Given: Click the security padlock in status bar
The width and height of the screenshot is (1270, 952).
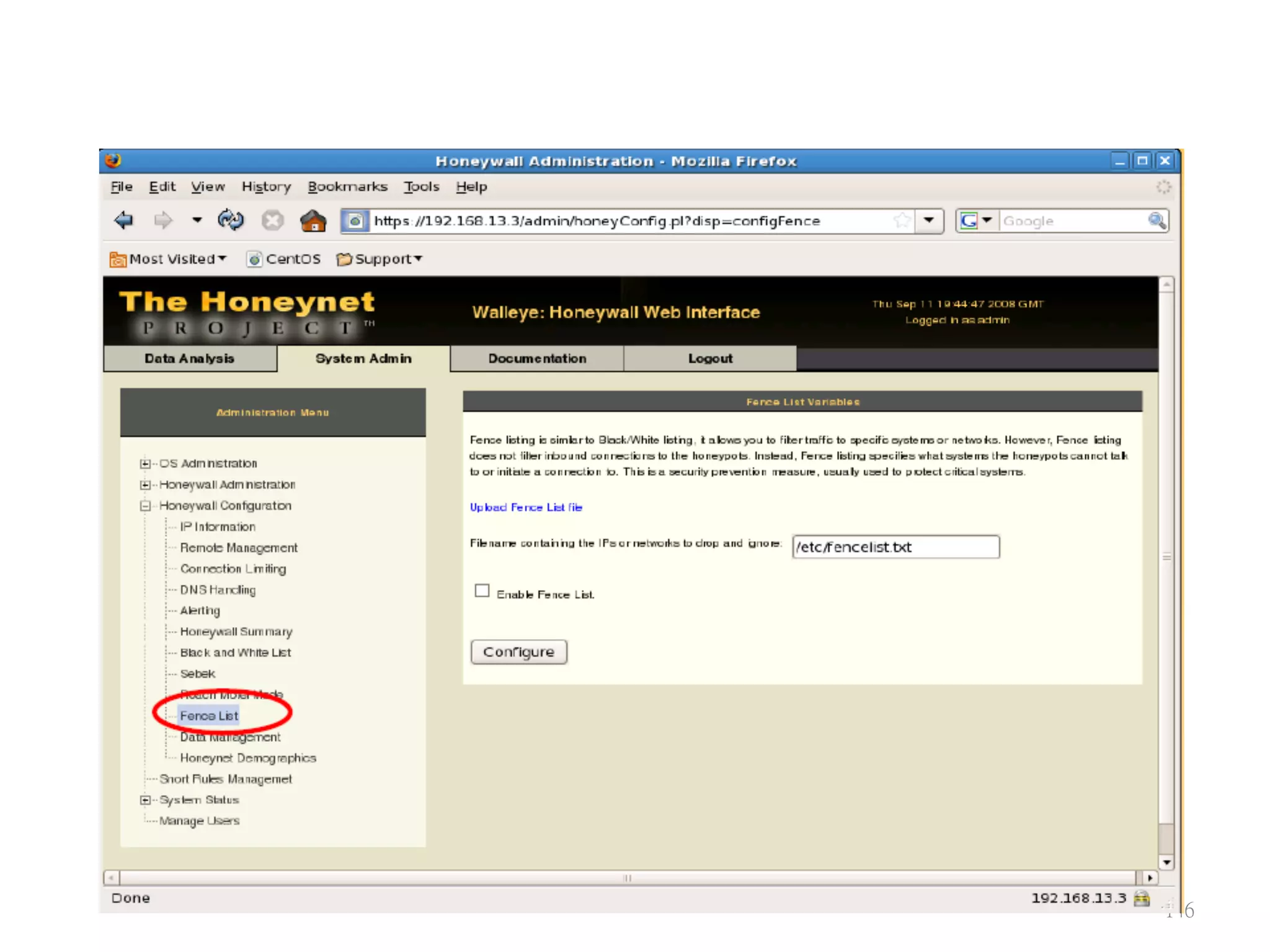Looking at the screenshot, I should pyautogui.click(x=1142, y=898).
